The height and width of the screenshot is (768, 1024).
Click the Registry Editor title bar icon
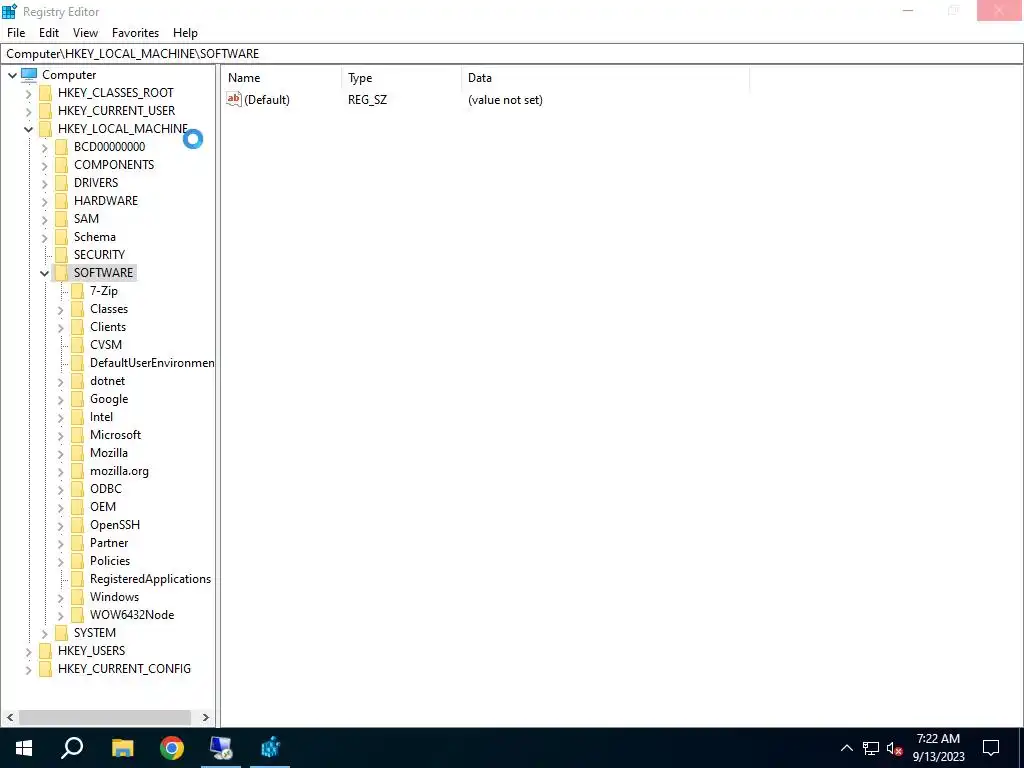(x=9, y=11)
